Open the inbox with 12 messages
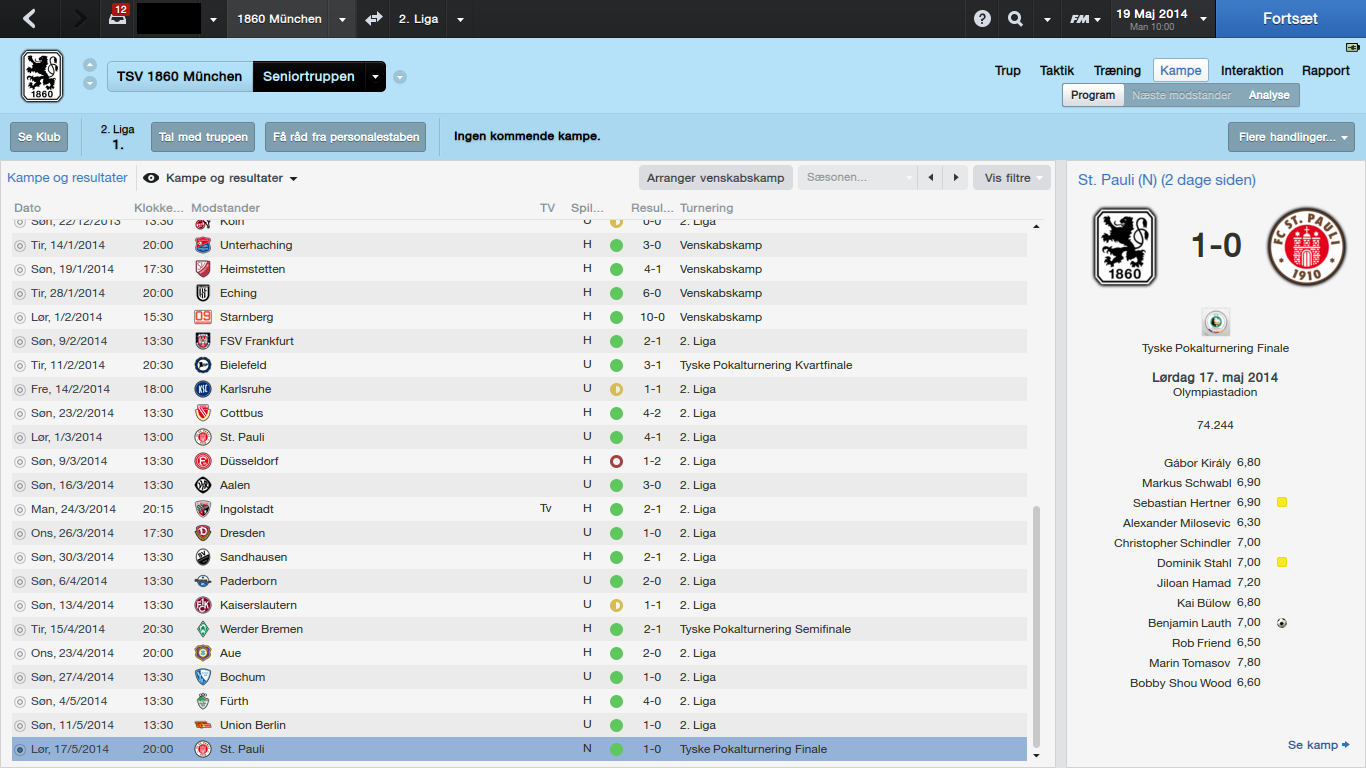1366x768 pixels. coord(118,17)
